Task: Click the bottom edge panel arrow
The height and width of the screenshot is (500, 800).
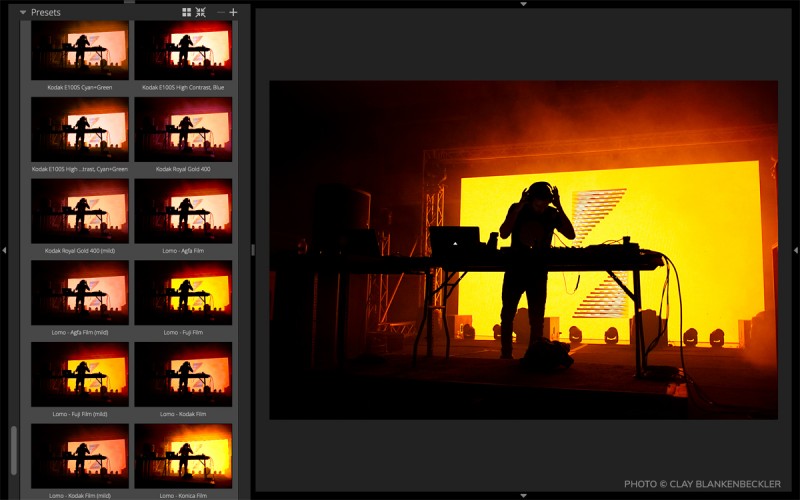Action: pyautogui.click(x=523, y=495)
